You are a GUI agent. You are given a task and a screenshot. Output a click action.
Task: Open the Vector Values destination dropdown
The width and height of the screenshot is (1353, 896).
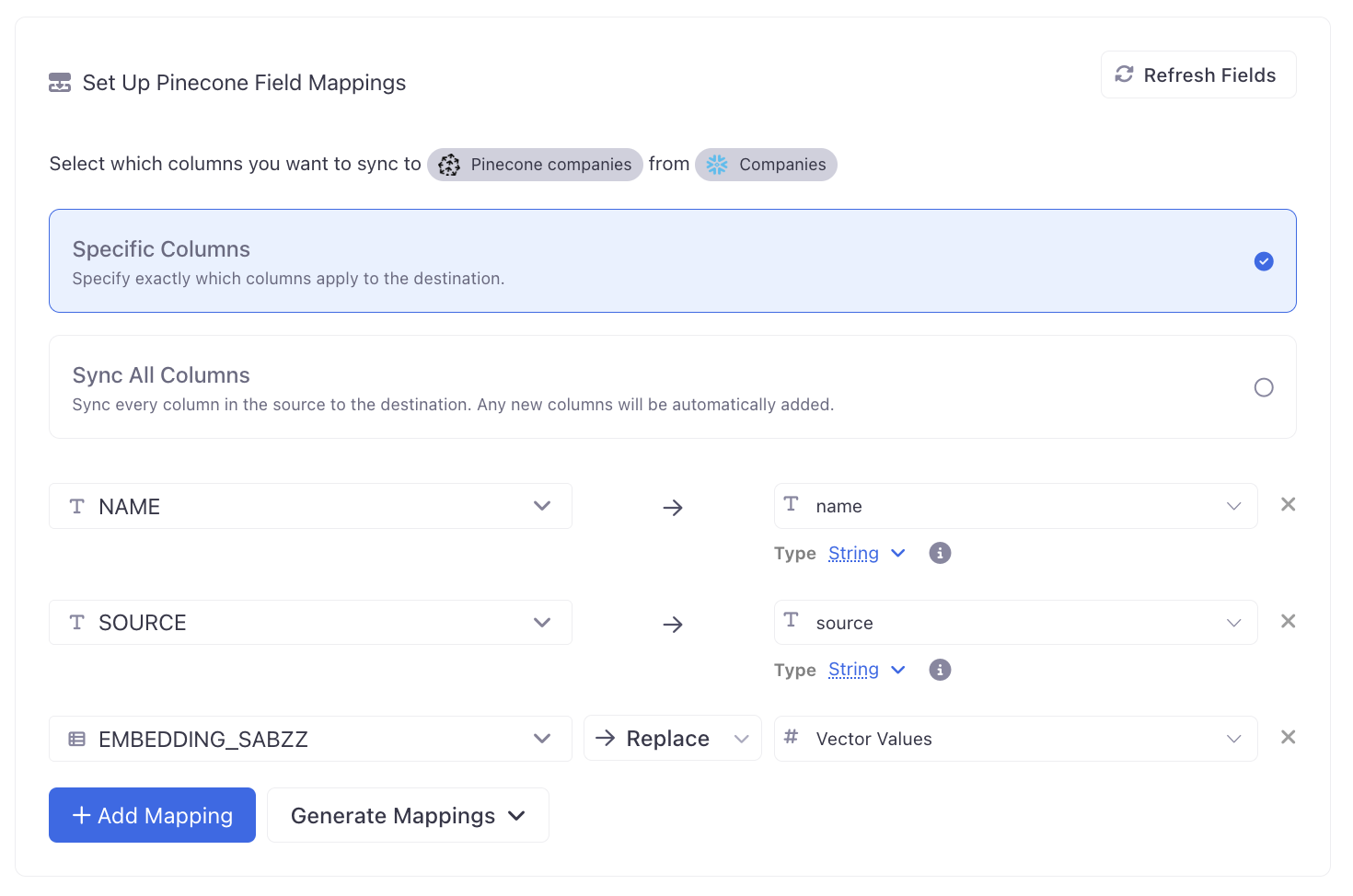tap(1015, 739)
